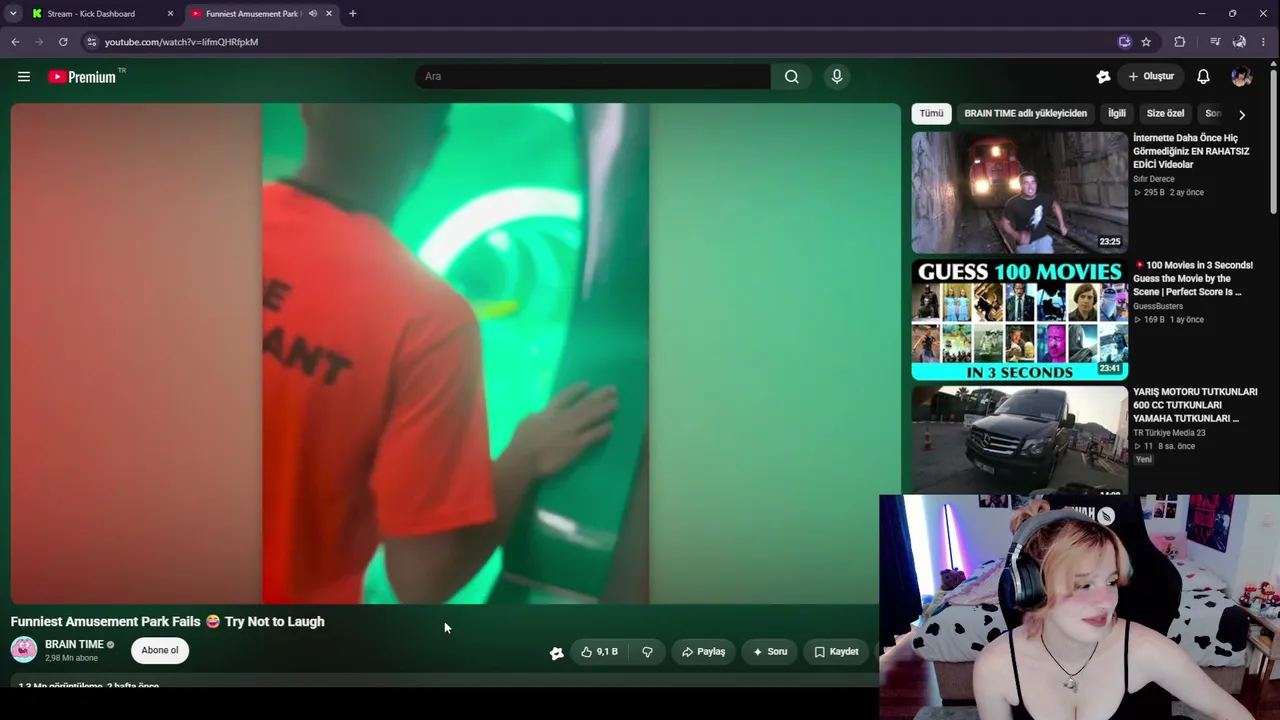1280x720 pixels.
Task: Click the Funniest Amusement Park Fails video title
Action: (x=168, y=622)
